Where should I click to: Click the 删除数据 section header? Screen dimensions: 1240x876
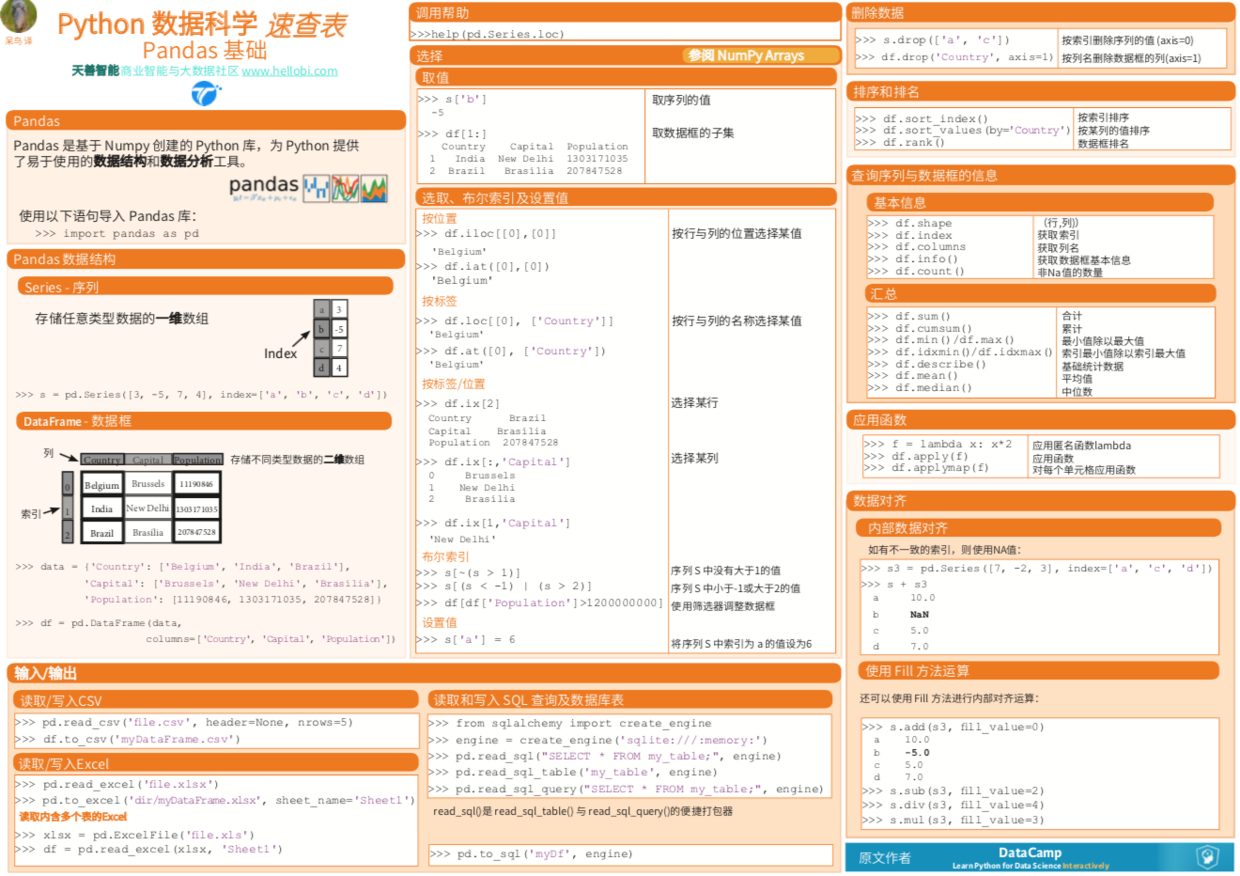[1040, 13]
